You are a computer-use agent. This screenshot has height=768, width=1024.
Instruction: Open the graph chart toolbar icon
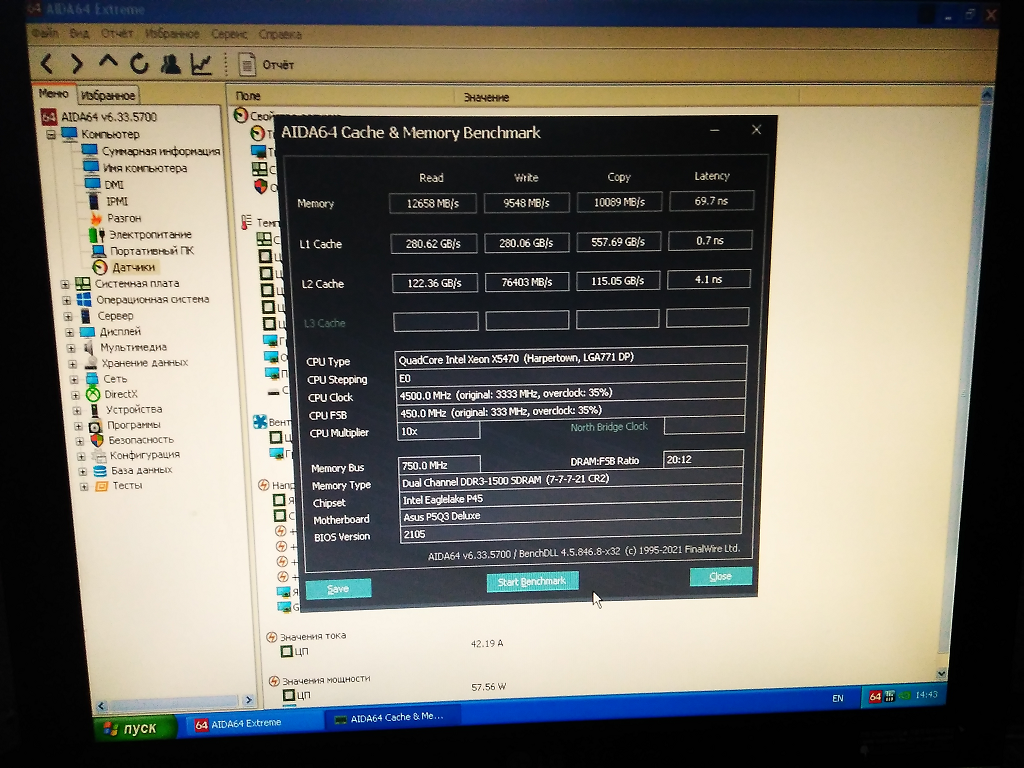(x=201, y=64)
